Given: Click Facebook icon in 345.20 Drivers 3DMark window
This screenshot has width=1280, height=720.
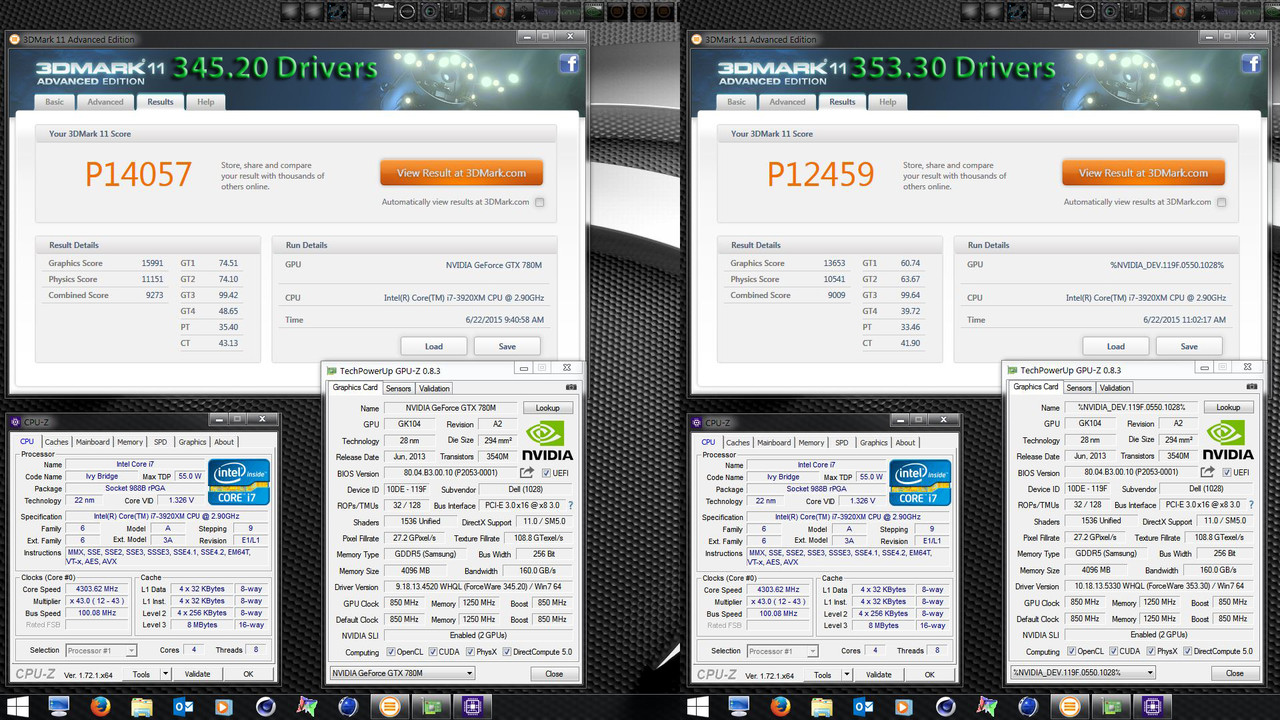Looking at the screenshot, I should 569,64.
